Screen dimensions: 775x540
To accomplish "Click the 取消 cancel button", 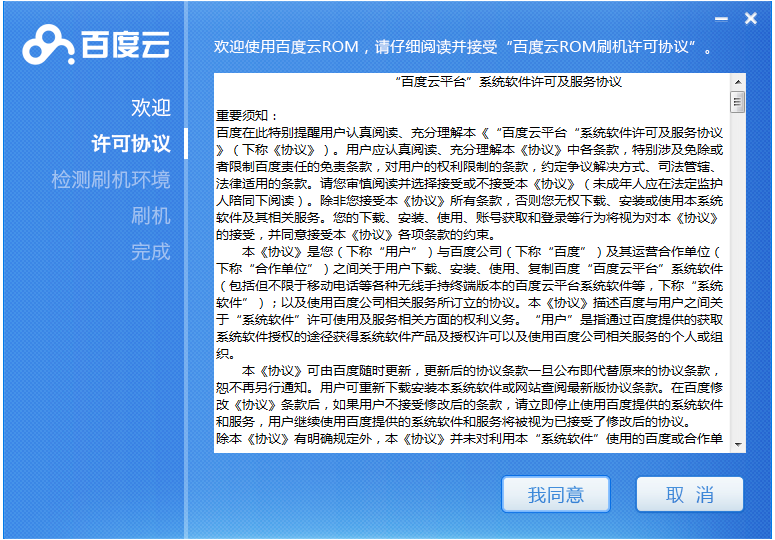I will tap(689, 494).
